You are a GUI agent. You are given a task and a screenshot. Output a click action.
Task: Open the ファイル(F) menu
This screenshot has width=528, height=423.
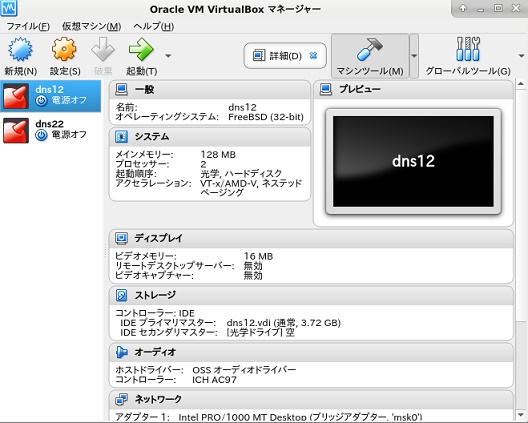(x=28, y=26)
